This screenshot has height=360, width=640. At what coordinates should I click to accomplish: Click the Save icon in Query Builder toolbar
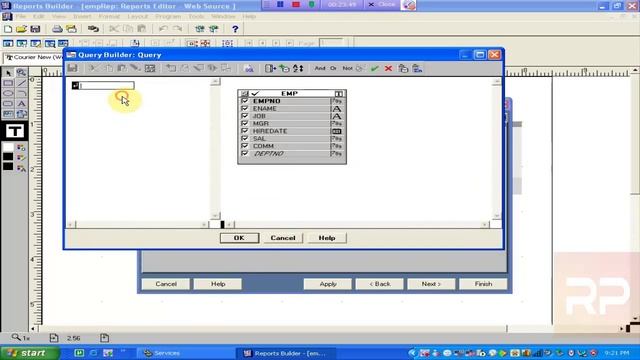pyautogui.click(x=73, y=68)
